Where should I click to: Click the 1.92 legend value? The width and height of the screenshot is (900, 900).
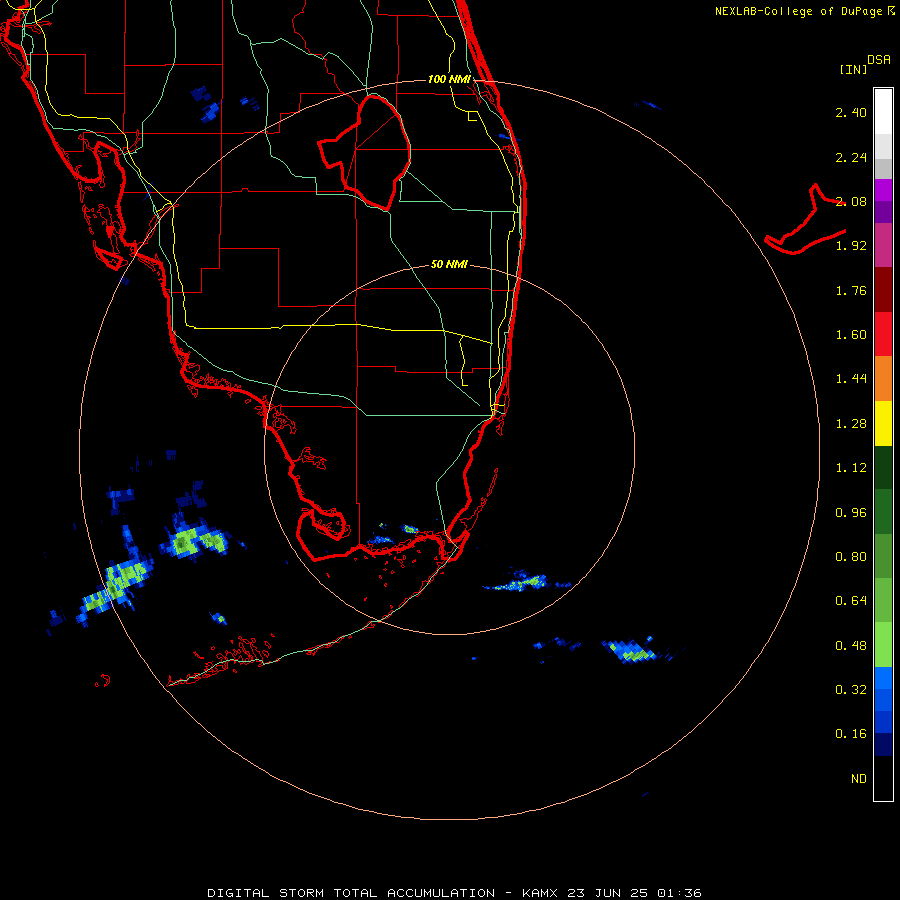pyautogui.click(x=851, y=246)
